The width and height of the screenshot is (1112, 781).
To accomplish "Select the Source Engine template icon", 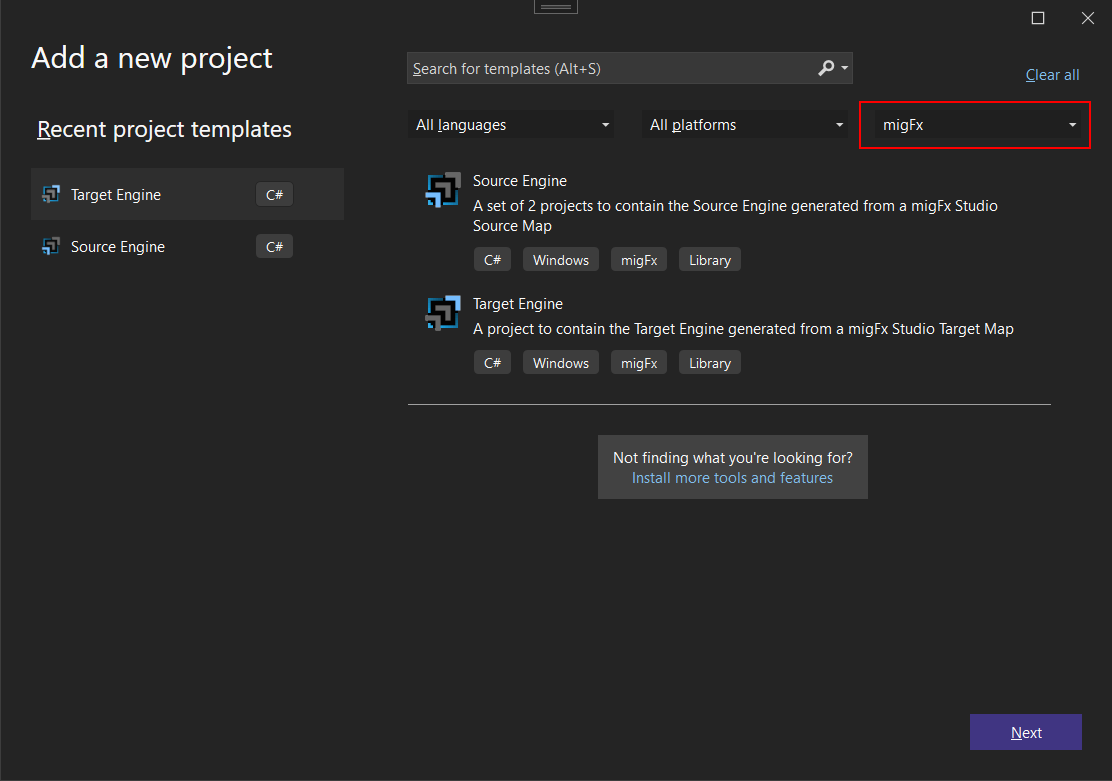I will pos(443,189).
